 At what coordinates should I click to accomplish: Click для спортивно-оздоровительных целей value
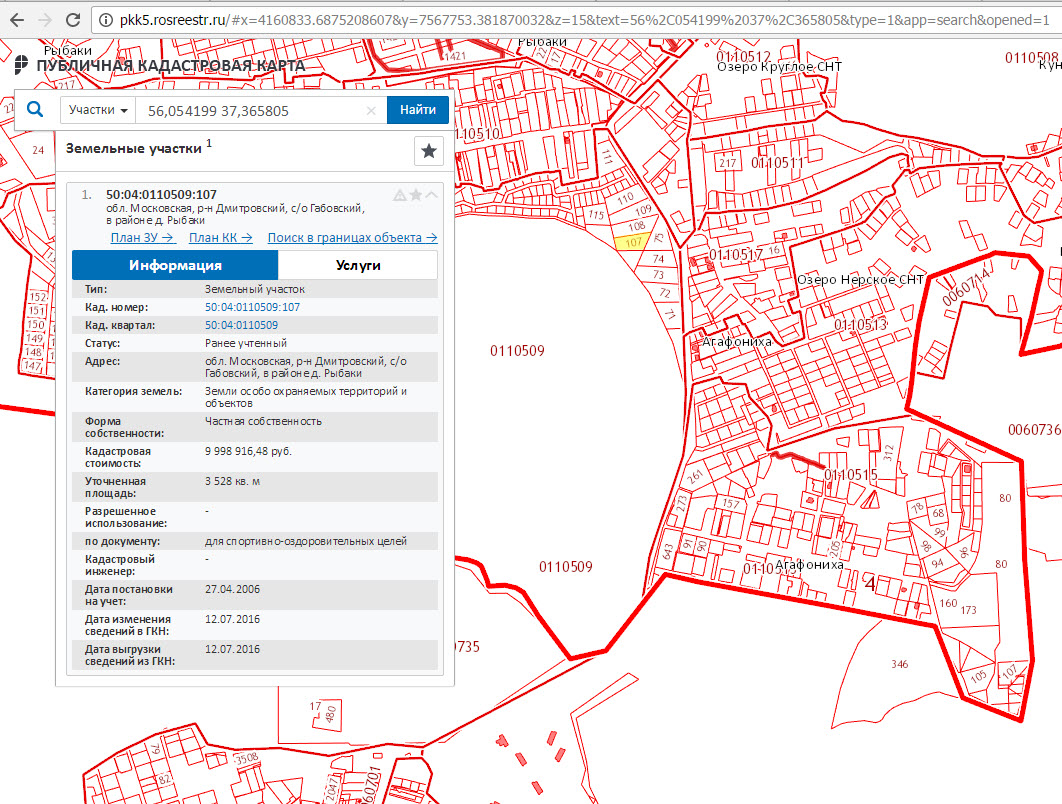click(305, 541)
